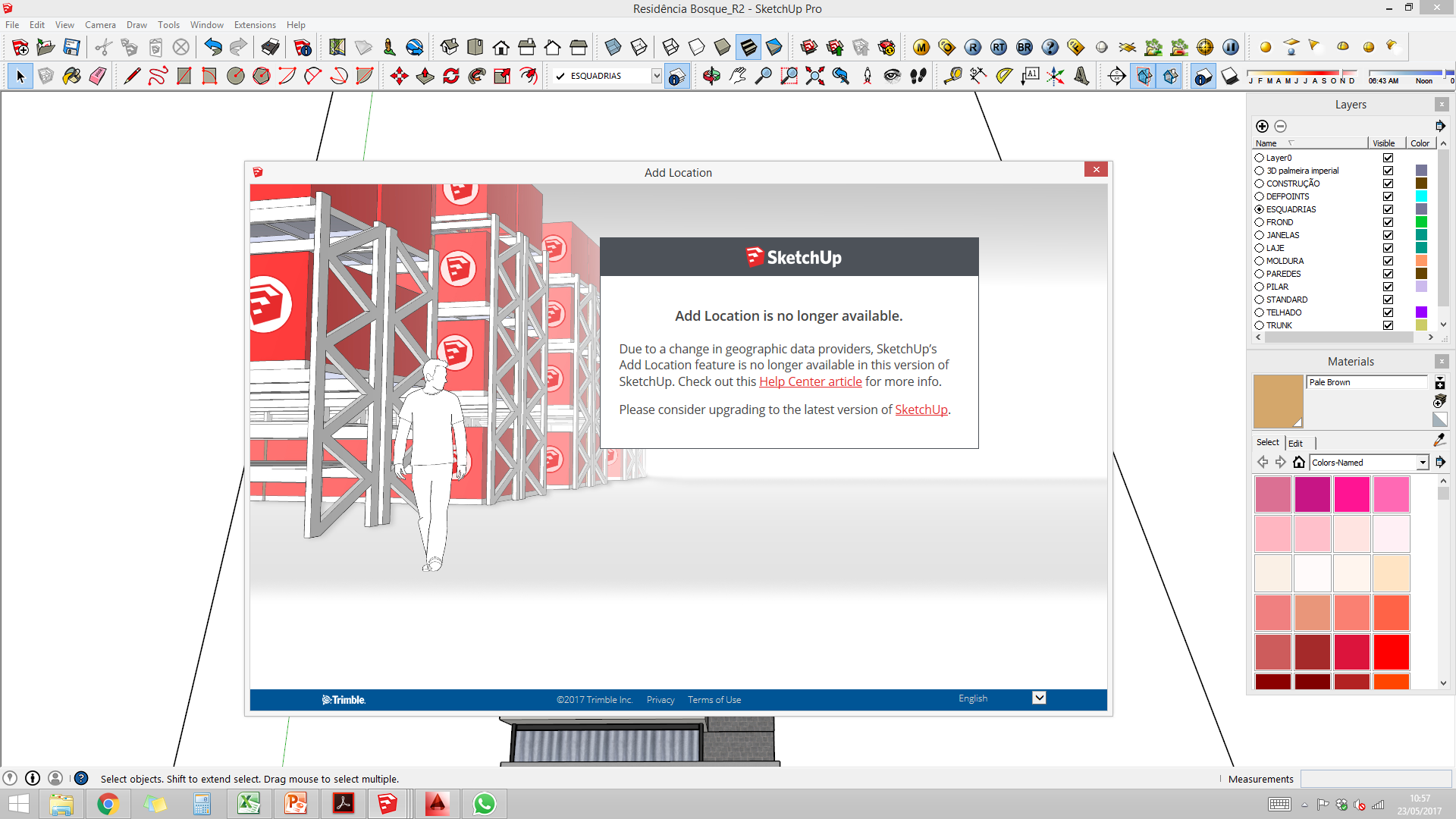
Task: Open the ESQUADRIAS layer dropdown
Action: 657,76
